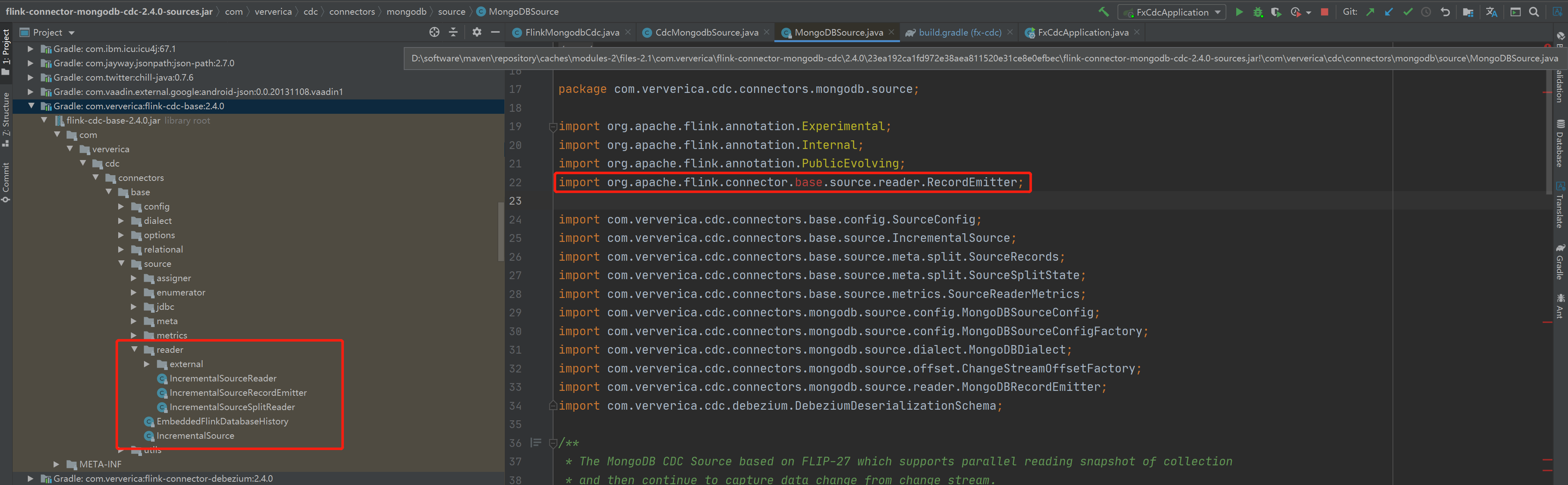
Task: Click the ververica breadcrumb in navigation bar
Action: (273, 11)
